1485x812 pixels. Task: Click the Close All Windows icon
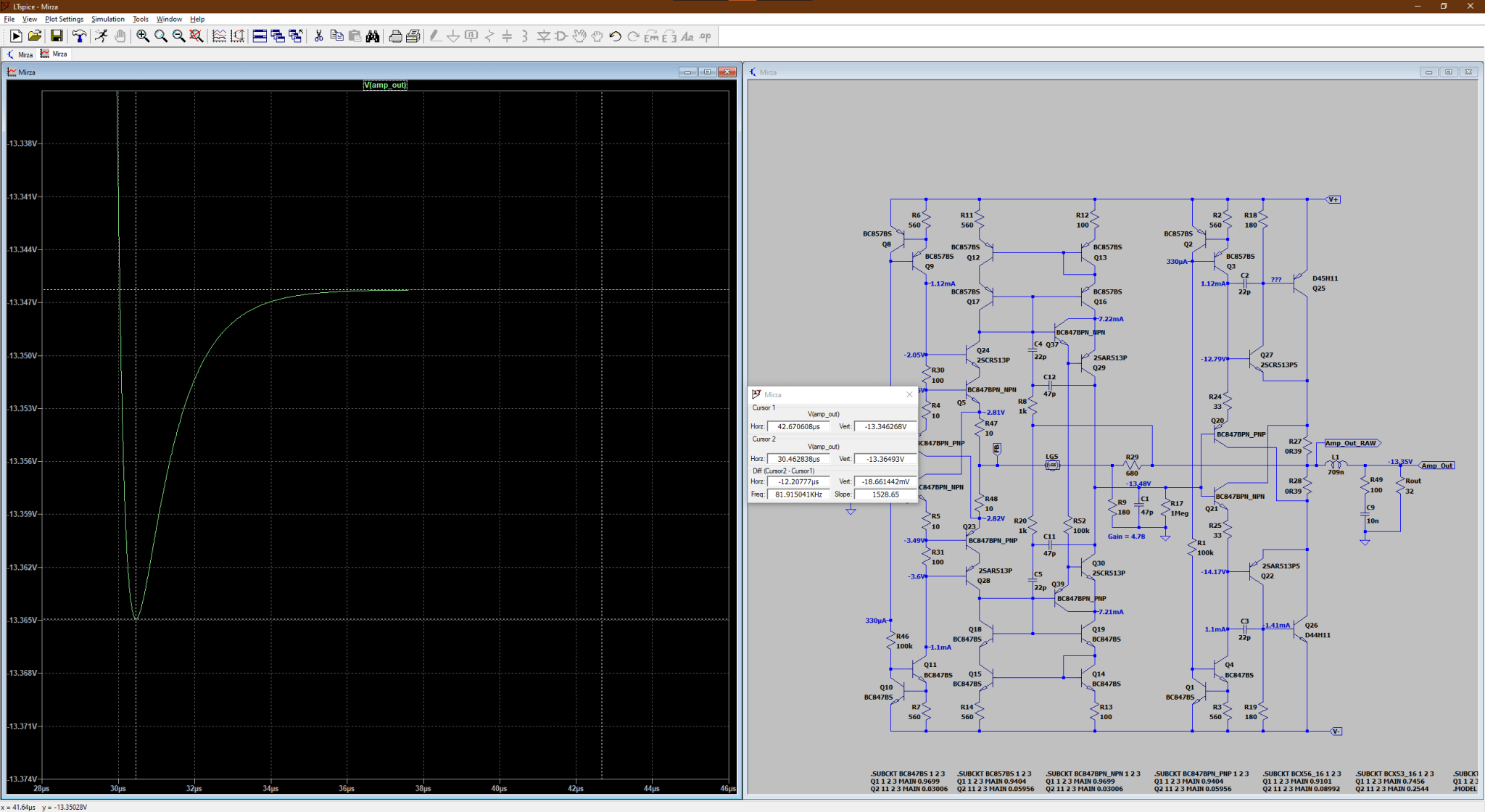(296, 36)
